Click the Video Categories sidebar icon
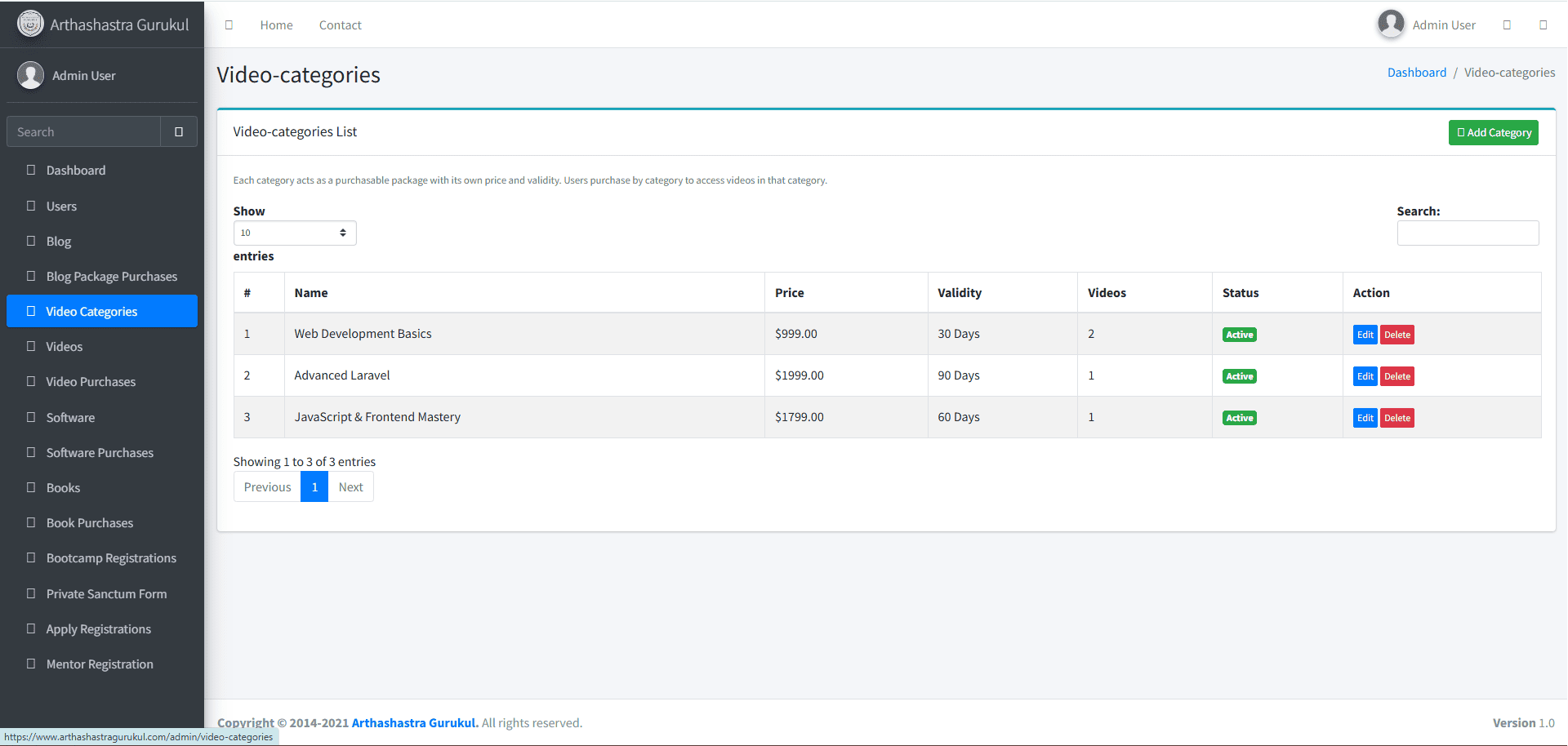The width and height of the screenshot is (1568, 746). (x=31, y=311)
